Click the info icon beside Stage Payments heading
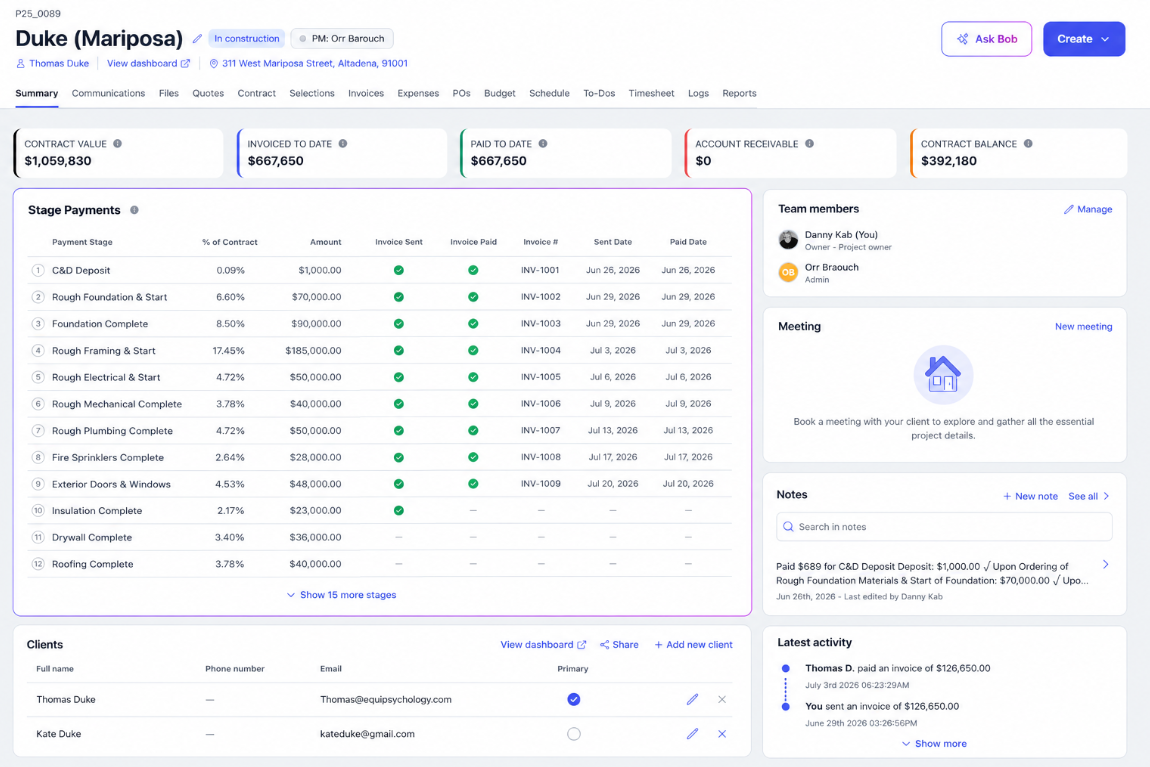Viewport: 1150px width, 767px height. coord(134,210)
